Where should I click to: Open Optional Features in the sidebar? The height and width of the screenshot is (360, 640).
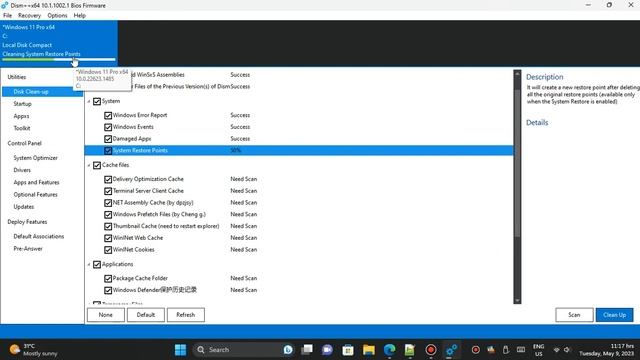(36, 195)
